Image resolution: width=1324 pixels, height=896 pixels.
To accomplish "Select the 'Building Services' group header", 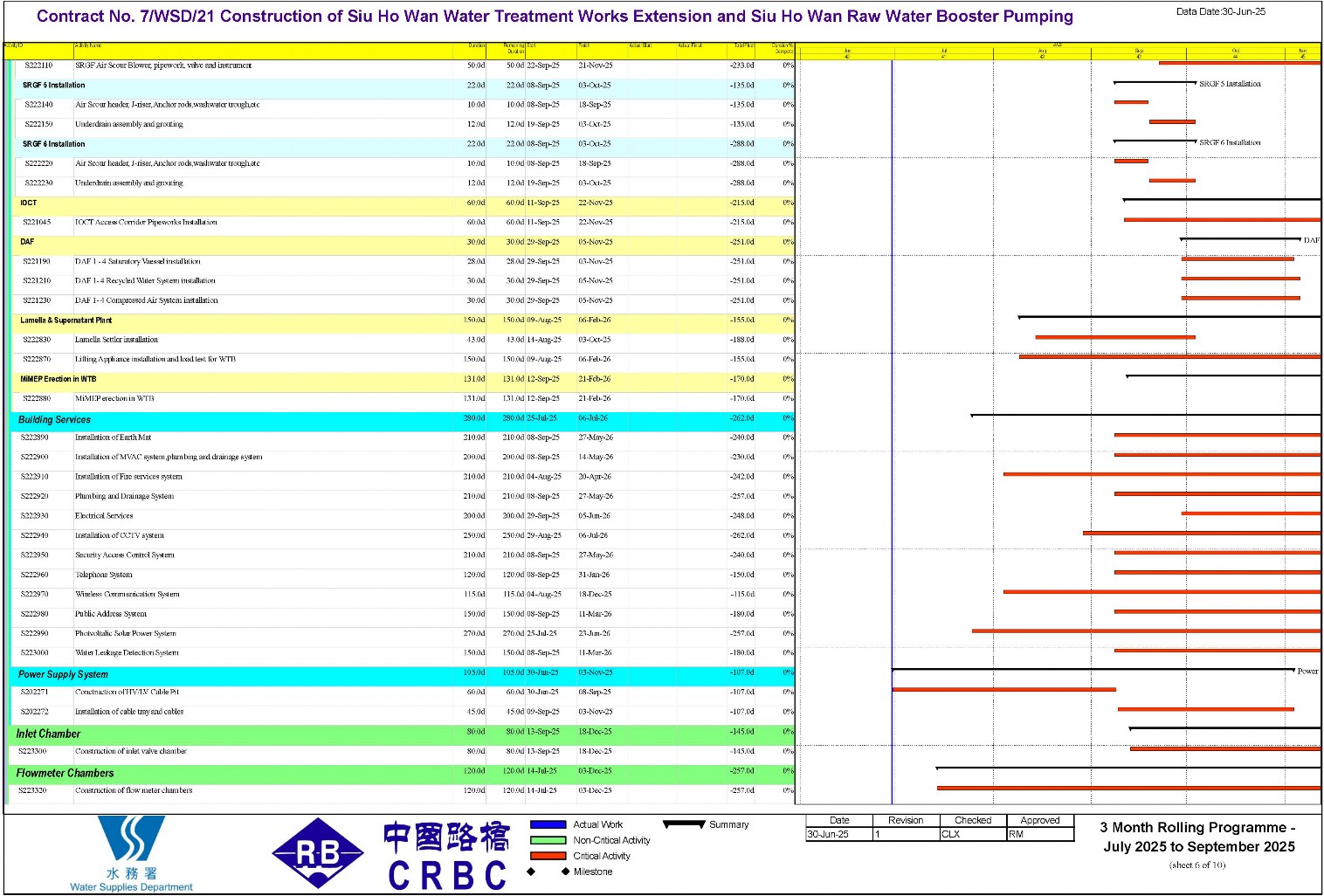I will [54, 420].
